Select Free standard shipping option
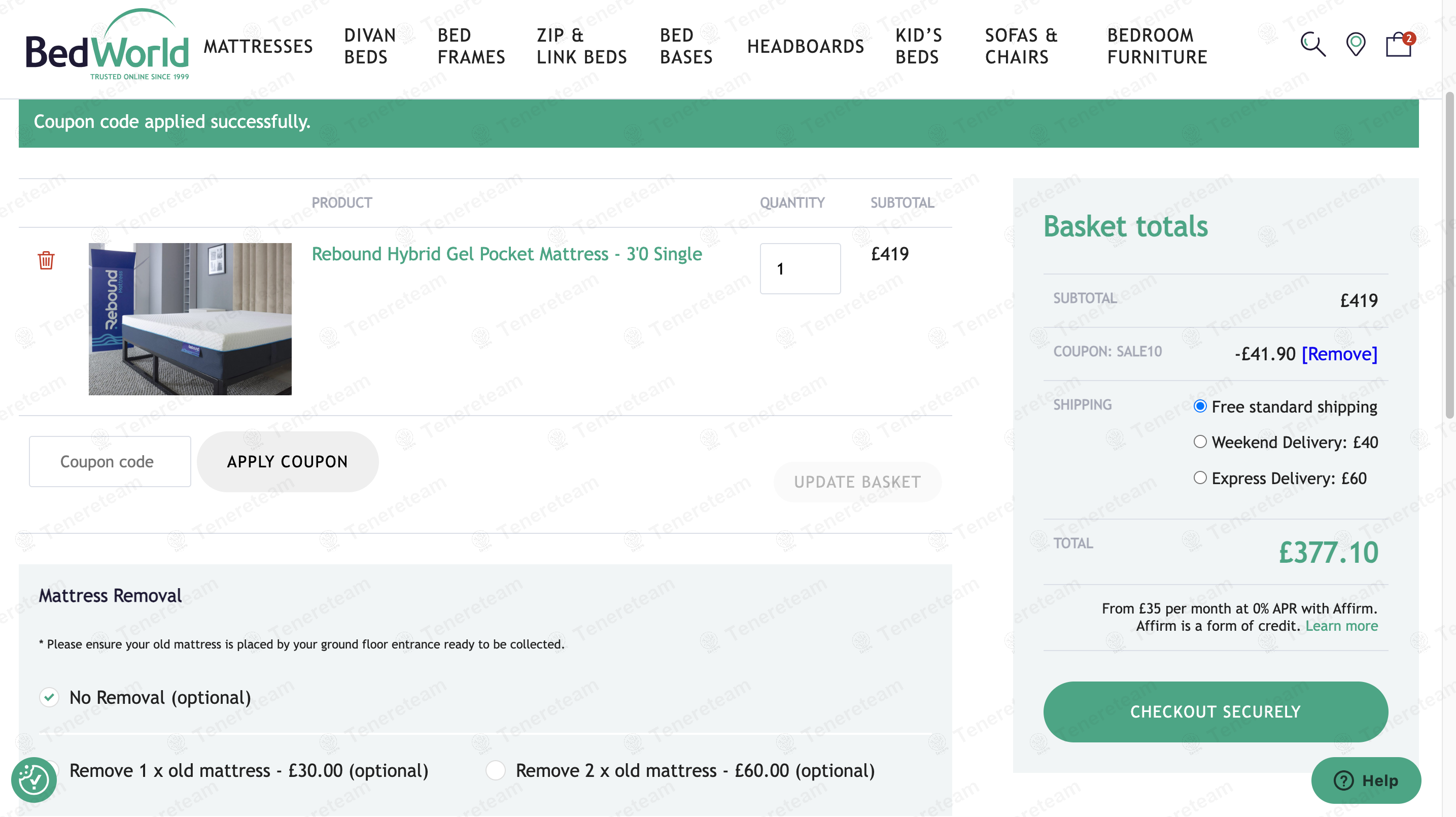 1200,406
